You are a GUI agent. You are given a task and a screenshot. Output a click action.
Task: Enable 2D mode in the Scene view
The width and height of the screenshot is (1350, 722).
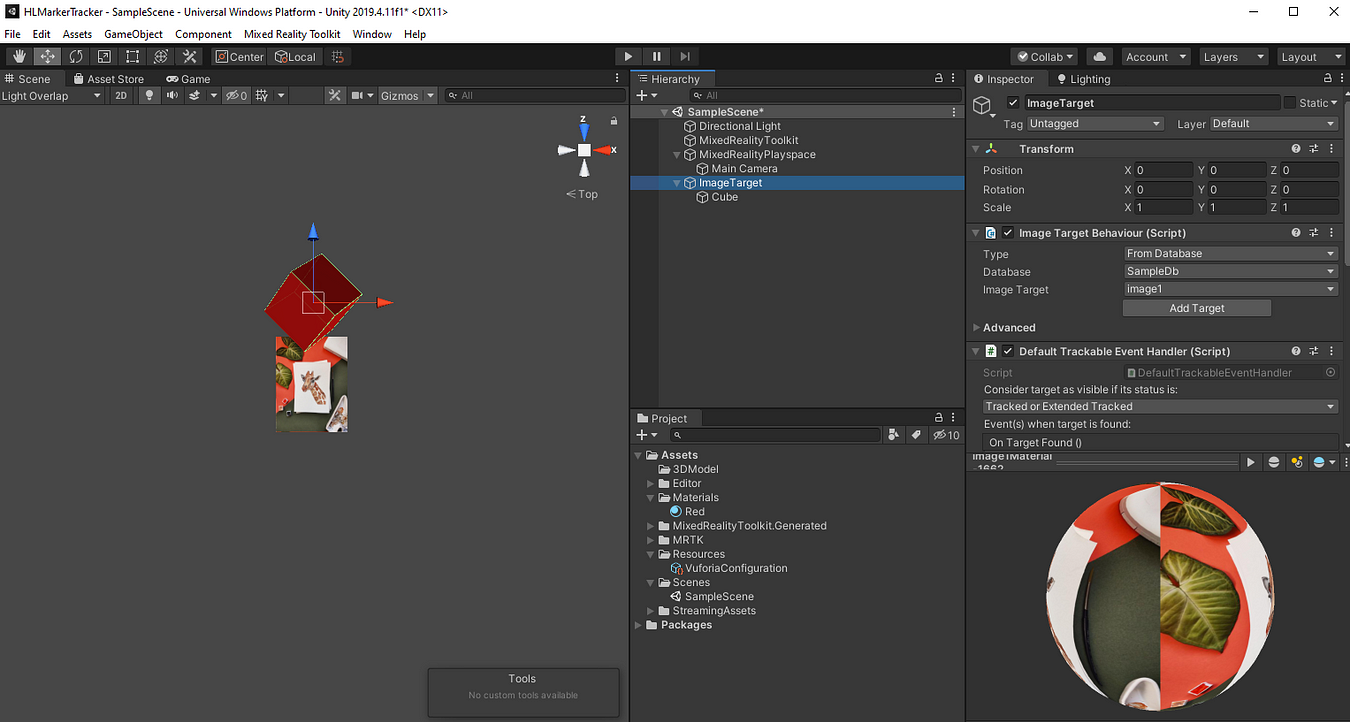(120, 95)
